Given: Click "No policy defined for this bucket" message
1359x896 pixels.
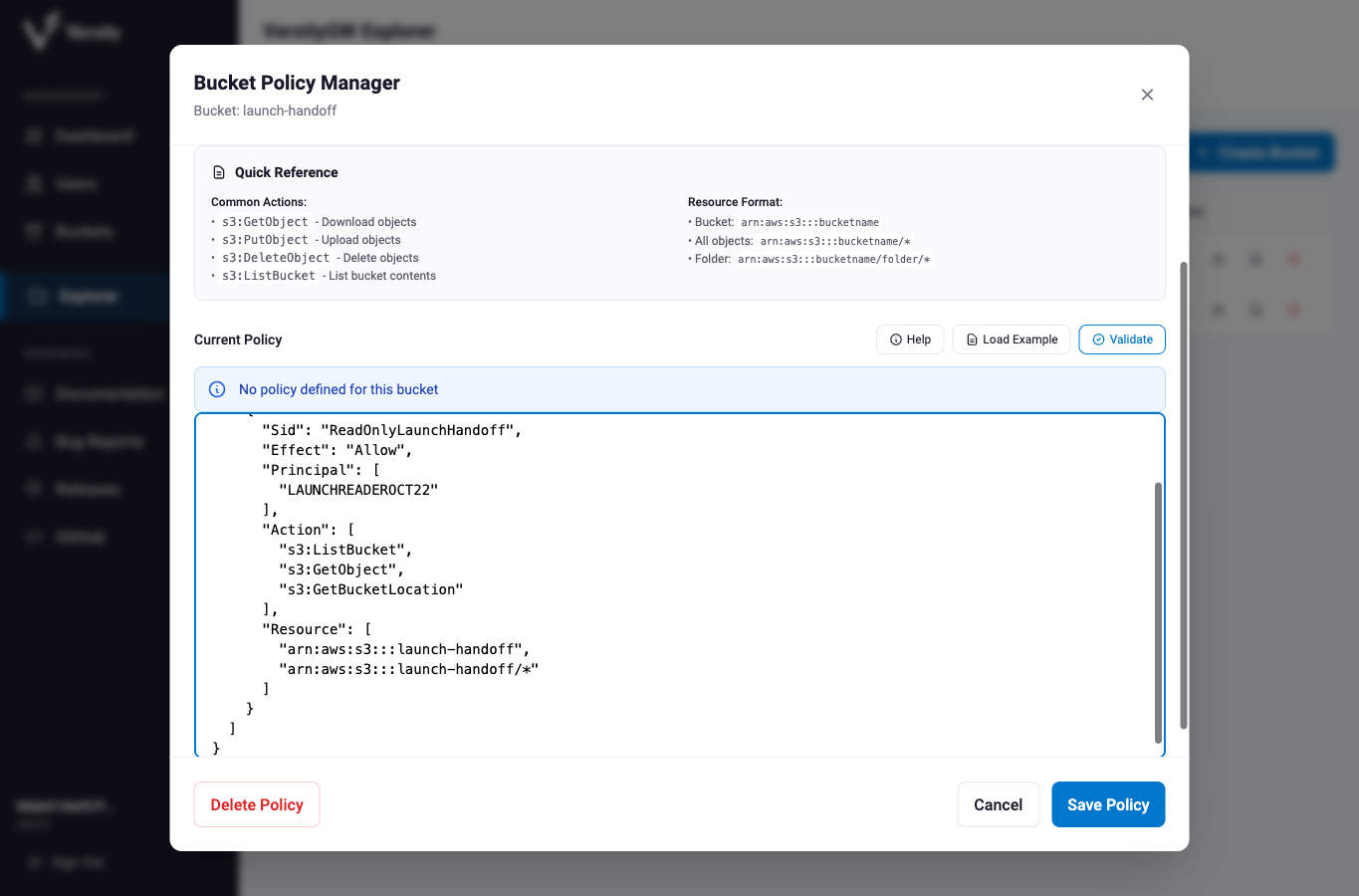Looking at the screenshot, I should (x=339, y=389).
